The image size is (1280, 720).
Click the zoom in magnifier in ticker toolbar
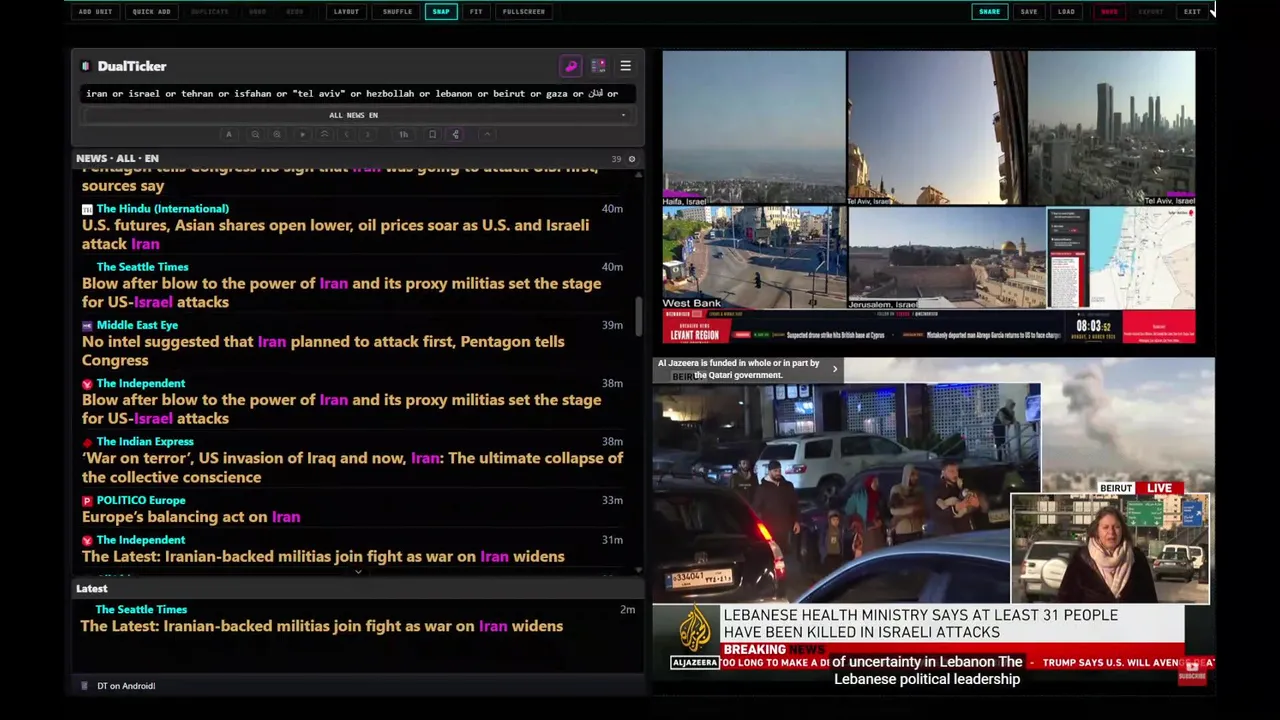(277, 134)
